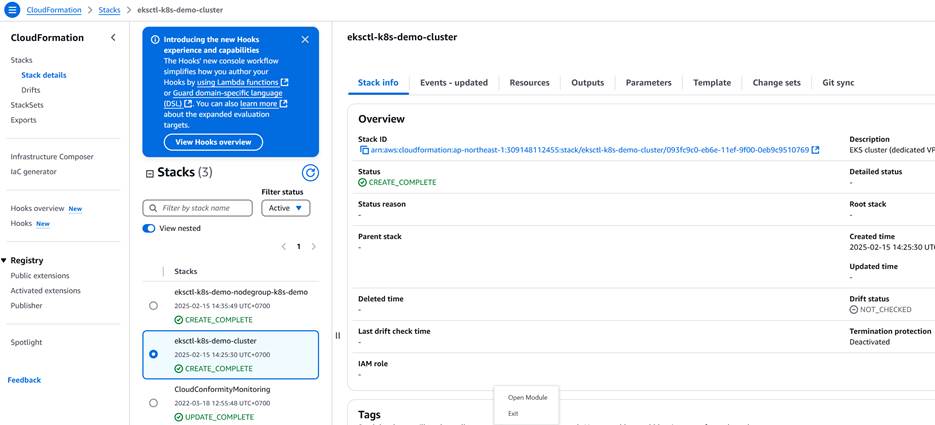Follow the using Lambda functions link

(242, 82)
